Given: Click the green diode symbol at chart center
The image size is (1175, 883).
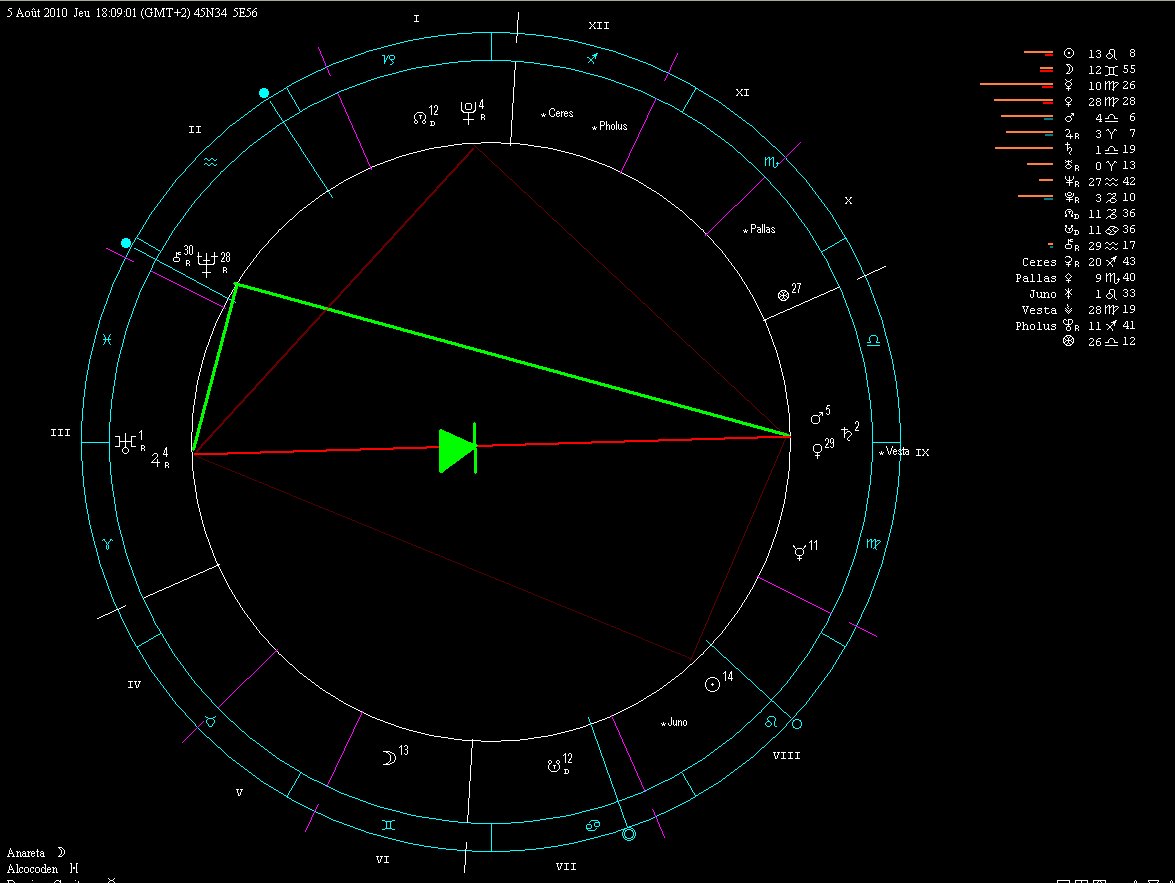Looking at the screenshot, I should [x=458, y=450].
